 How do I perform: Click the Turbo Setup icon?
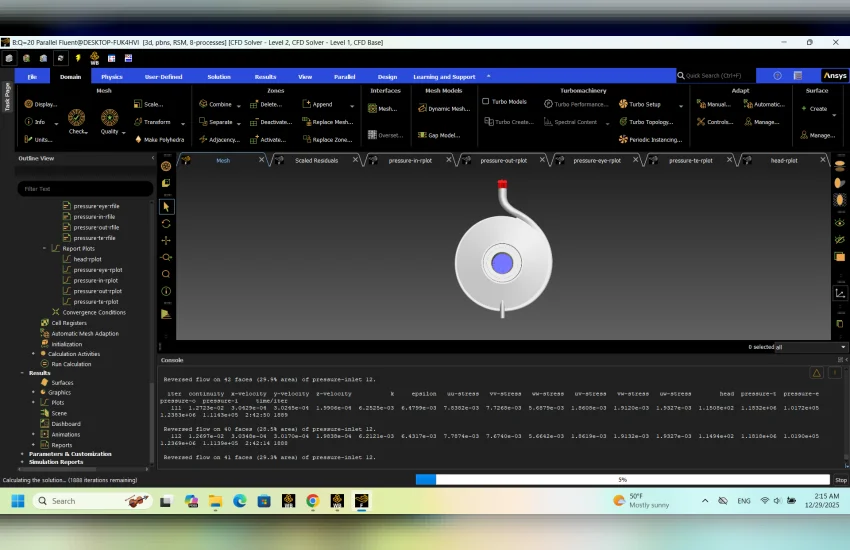click(x=623, y=104)
